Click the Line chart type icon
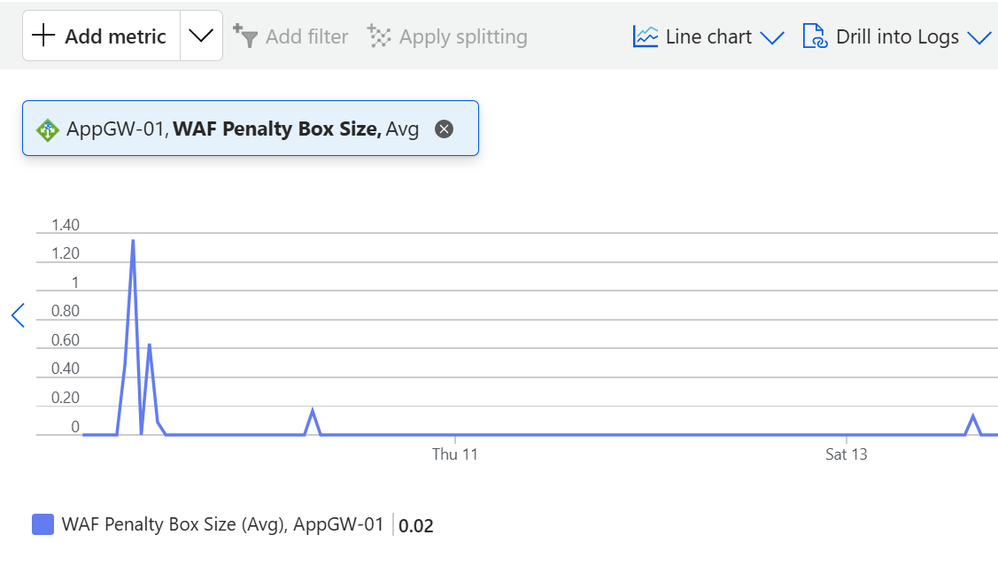The width and height of the screenshot is (998, 567). pos(646,37)
